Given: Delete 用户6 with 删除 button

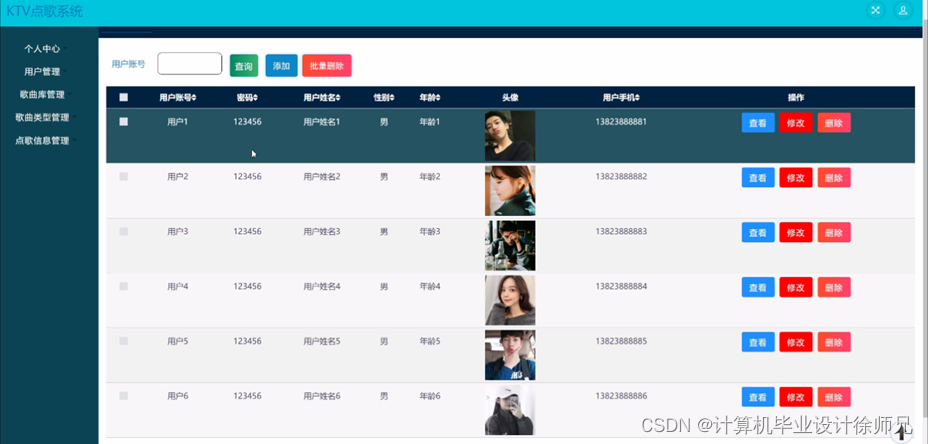Looking at the screenshot, I should (x=834, y=397).
